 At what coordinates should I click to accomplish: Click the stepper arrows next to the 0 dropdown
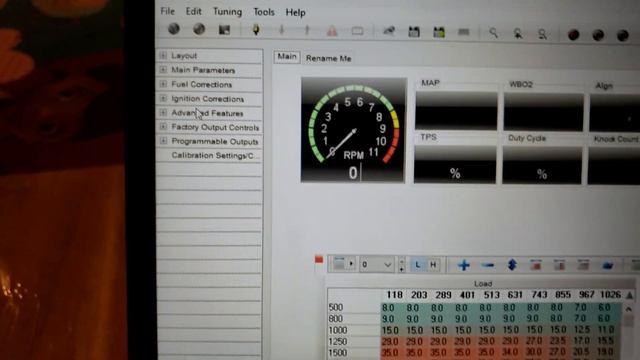click(x=402, y=265)
